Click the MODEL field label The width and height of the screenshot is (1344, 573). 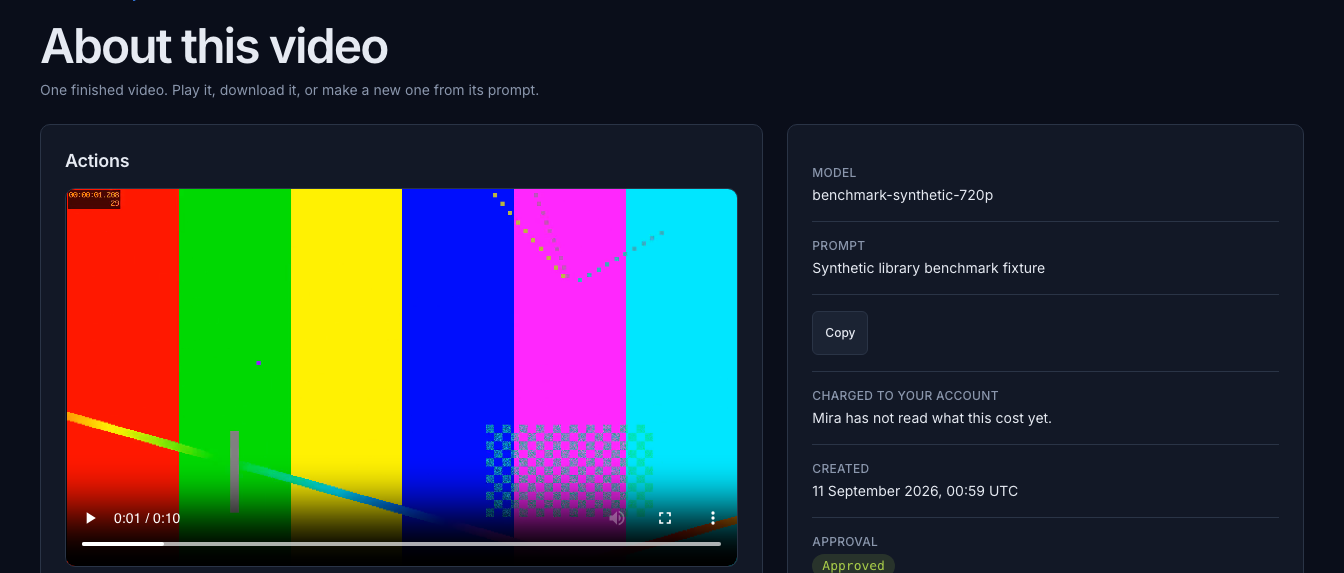click(834, 173)
